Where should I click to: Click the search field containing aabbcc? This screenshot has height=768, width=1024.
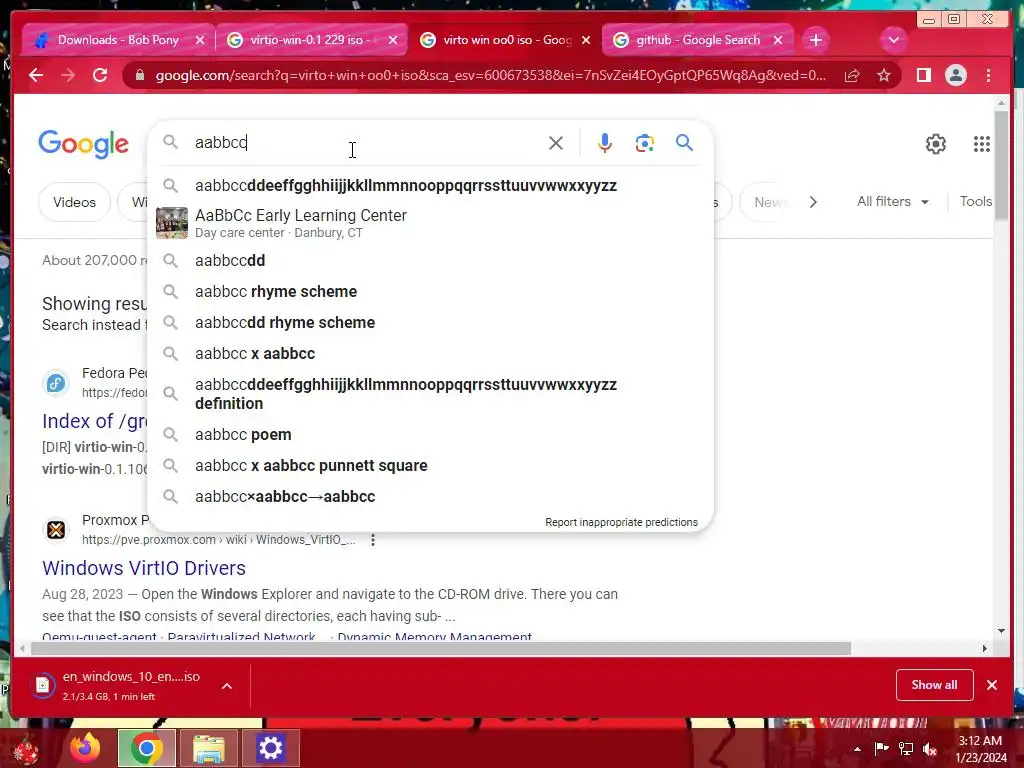(x=366, y=143)
